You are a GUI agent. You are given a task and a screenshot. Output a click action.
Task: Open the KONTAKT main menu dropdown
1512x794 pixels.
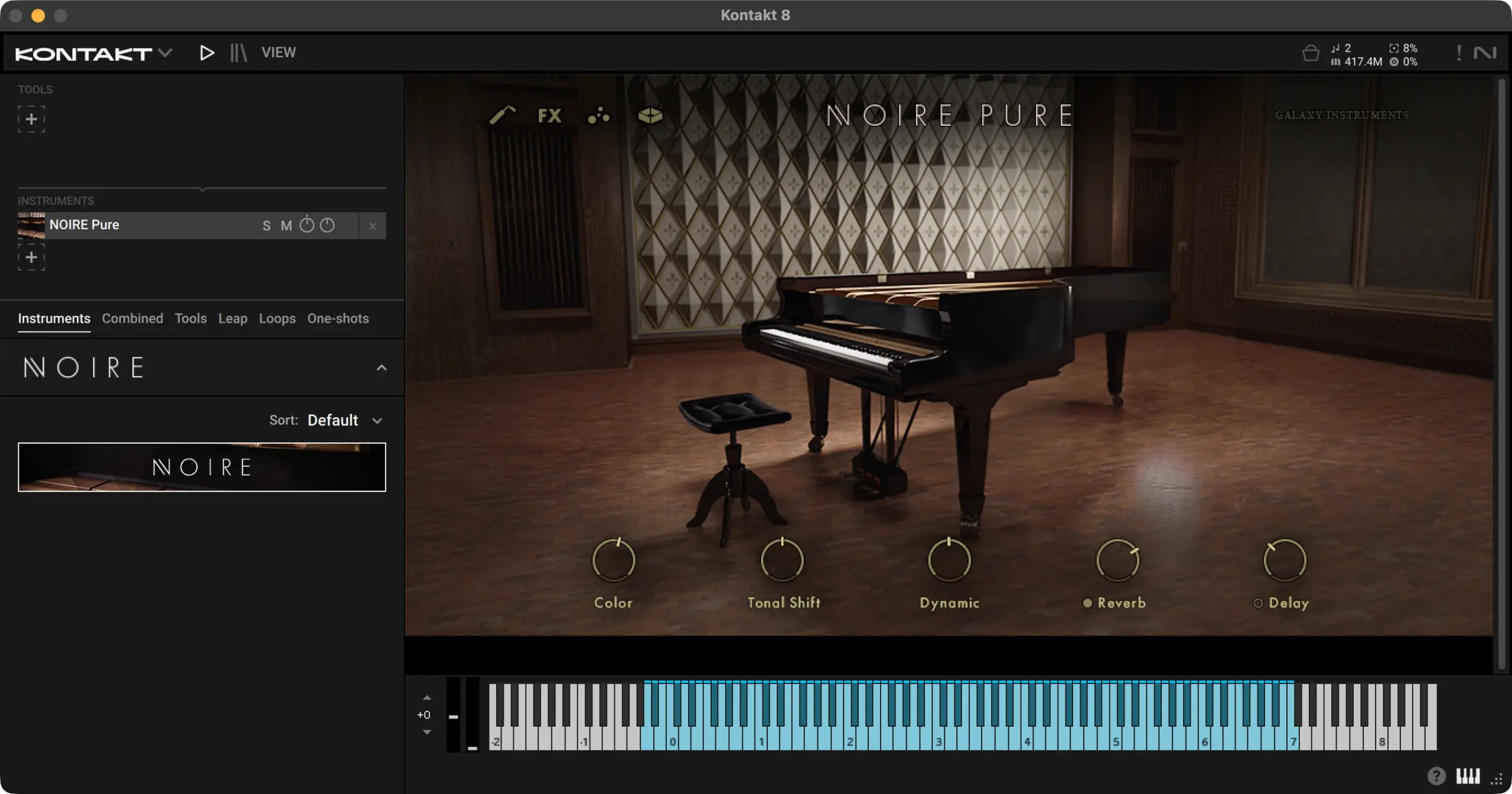coord(167,53)
